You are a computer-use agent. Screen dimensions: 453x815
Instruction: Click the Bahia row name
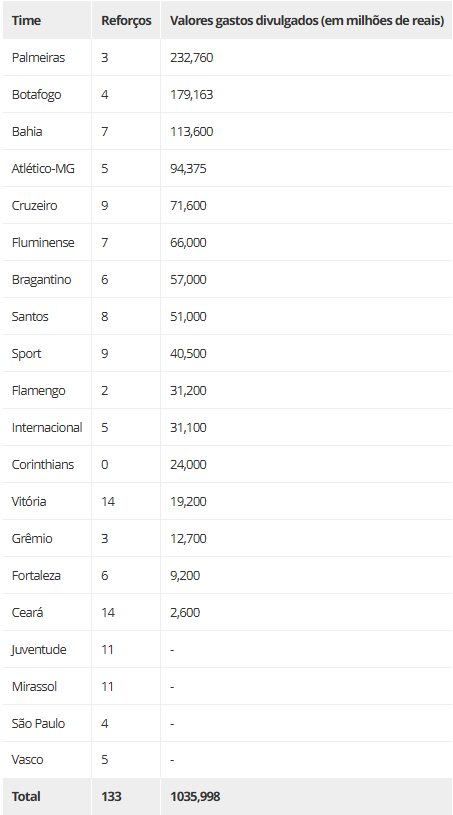point(27,132)
